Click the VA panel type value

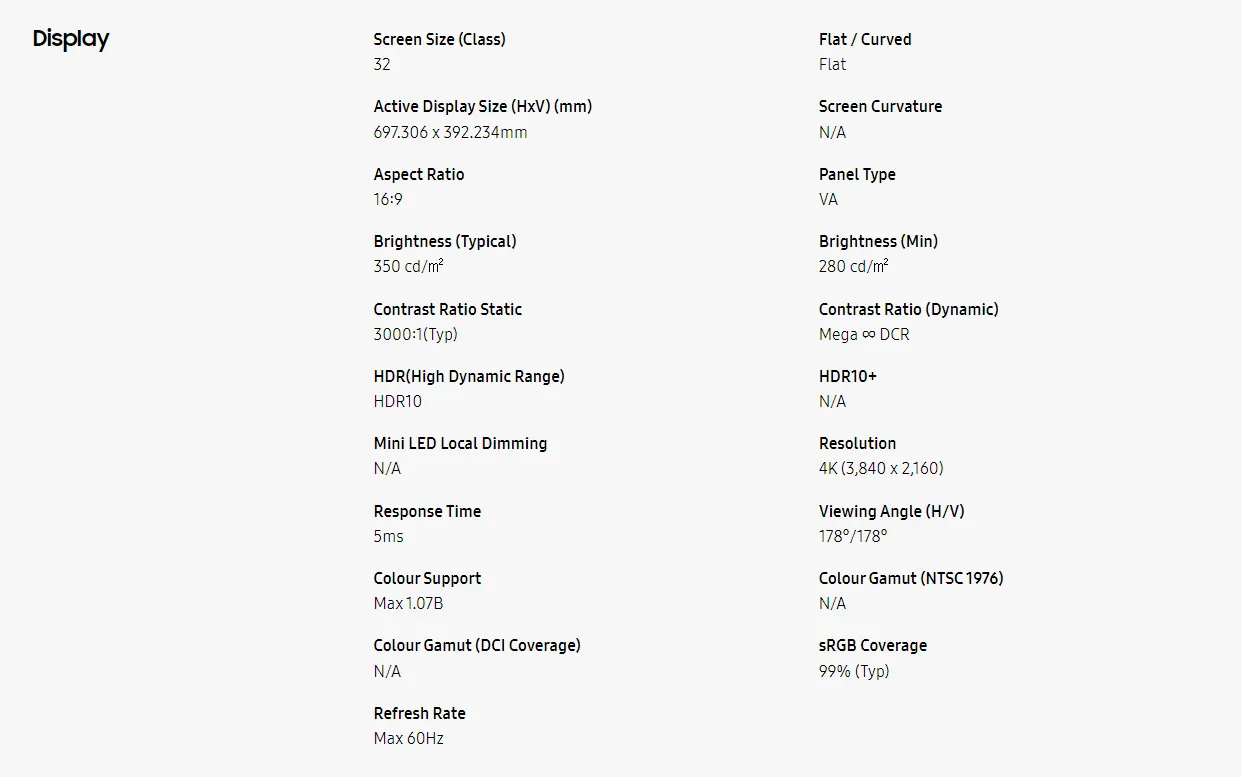point(828,199)
